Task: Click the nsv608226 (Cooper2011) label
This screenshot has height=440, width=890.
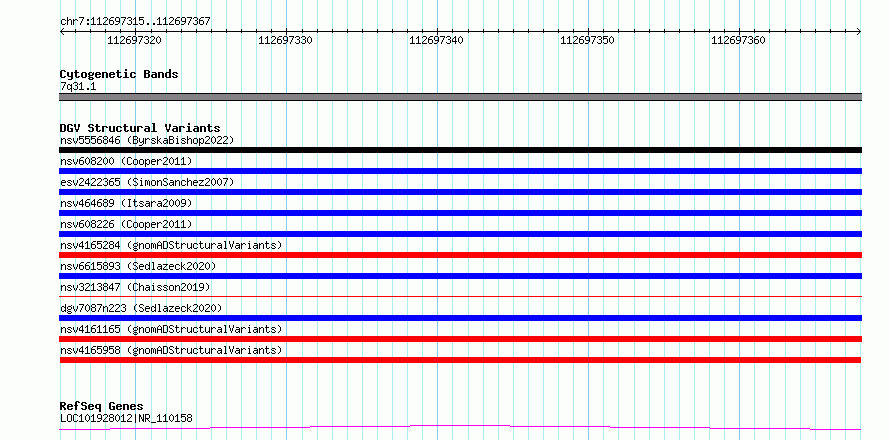Action: coord(126,224)
